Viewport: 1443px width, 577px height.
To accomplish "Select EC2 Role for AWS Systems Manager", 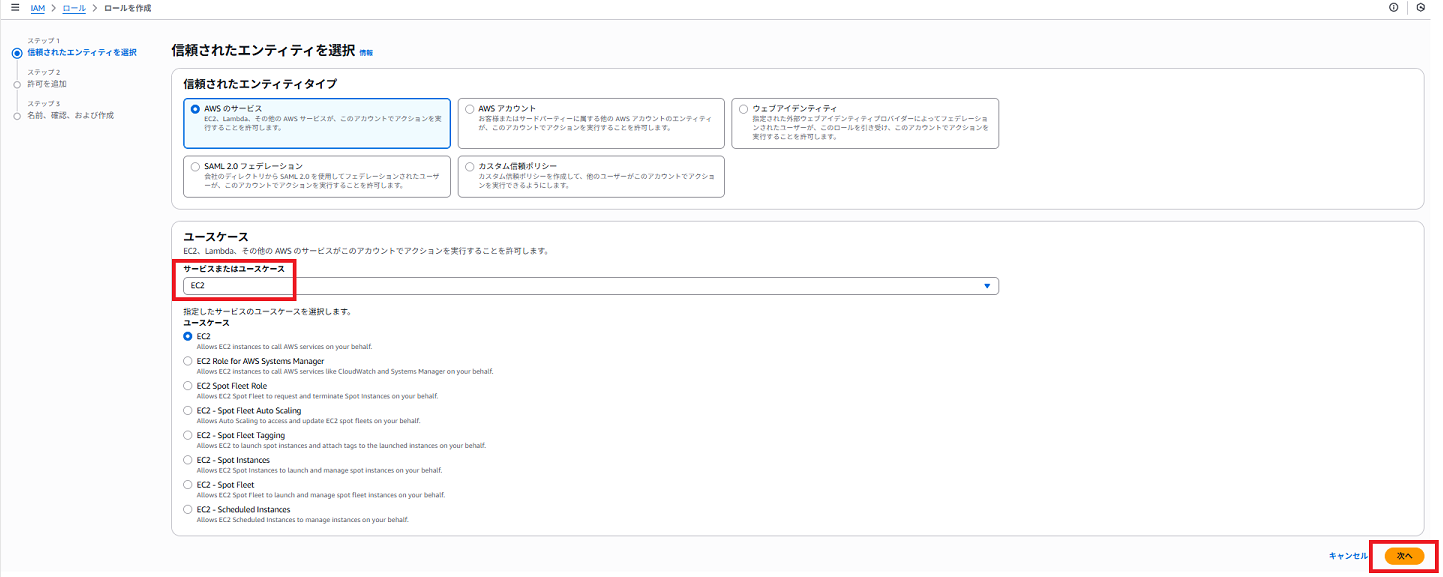I will pos(188,361).
